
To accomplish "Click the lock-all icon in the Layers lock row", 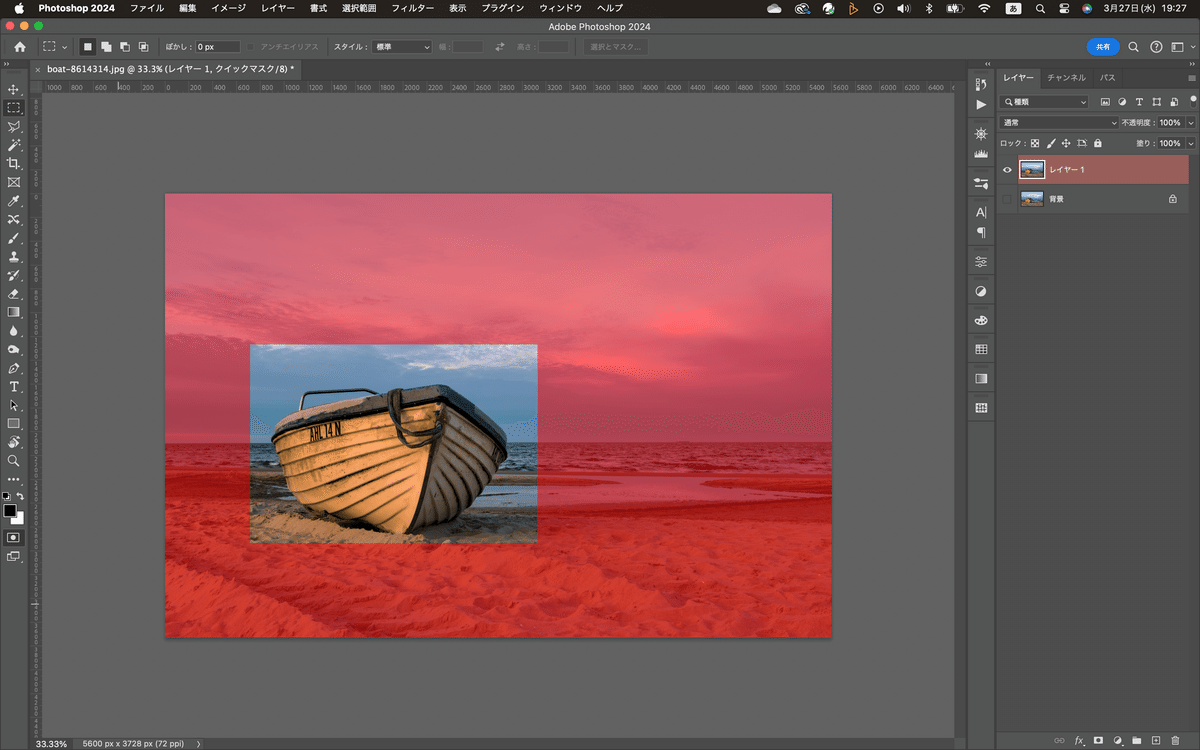I will [1098, 143].
